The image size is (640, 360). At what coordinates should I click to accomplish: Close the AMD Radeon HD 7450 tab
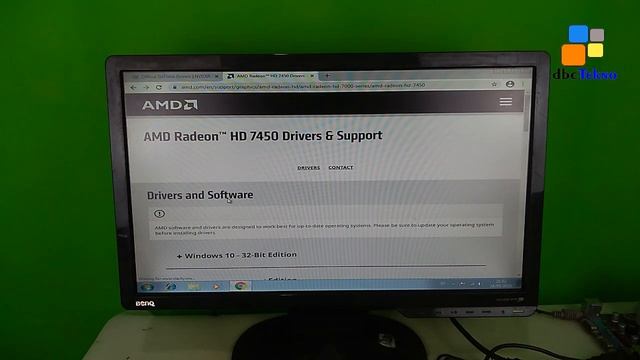[x=312, y=76]
